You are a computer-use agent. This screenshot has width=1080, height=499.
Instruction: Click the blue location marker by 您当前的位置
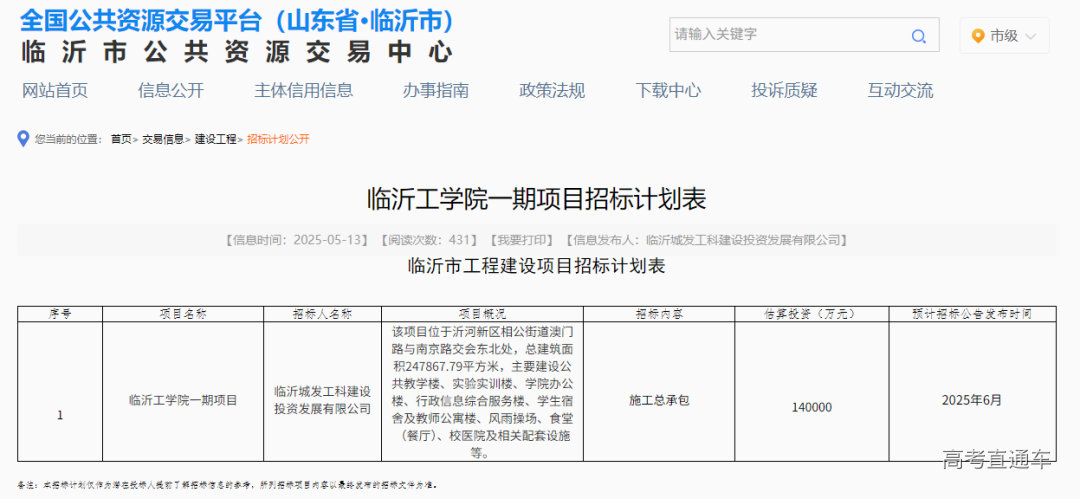[x=23, y=139]
